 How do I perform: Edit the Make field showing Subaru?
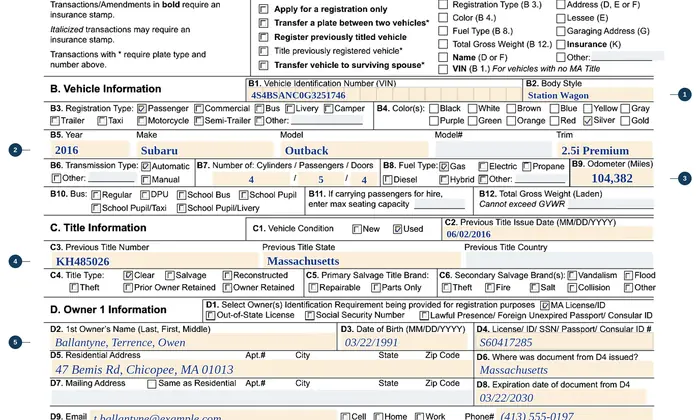[204, 150]
